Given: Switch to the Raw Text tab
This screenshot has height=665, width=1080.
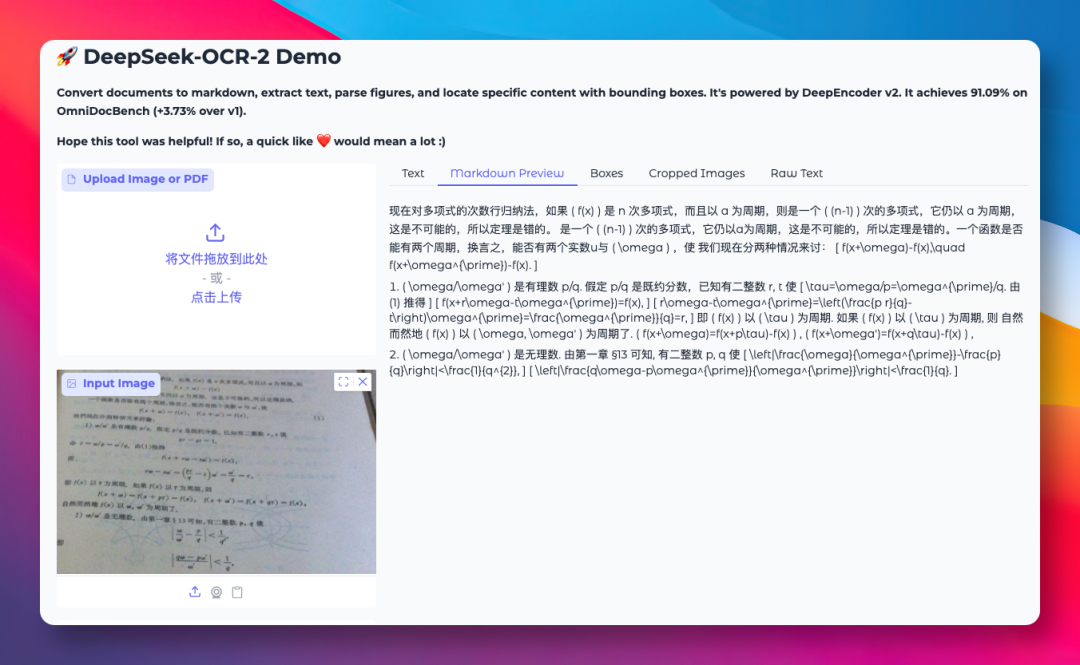Looking at the screenshot, I should point(796,173).
